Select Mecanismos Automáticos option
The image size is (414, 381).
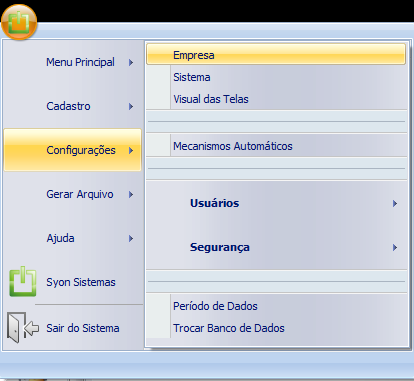276,146
